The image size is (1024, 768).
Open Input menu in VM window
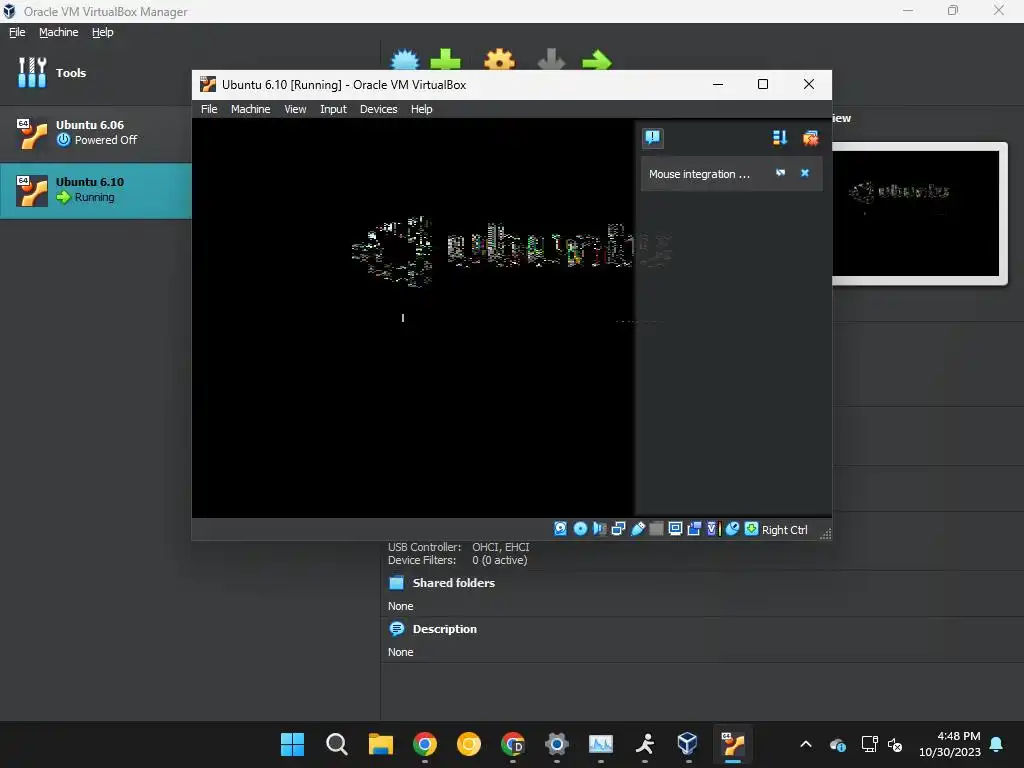click(x=333, y=109)
